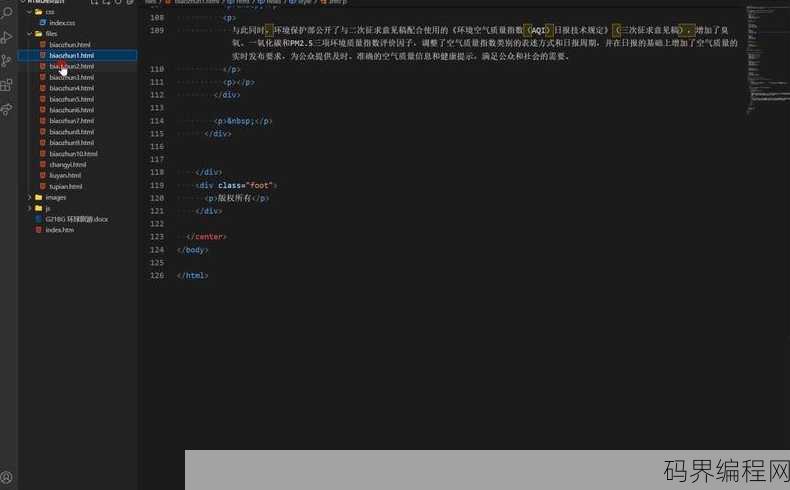The height and width of the screenshot is (490, 790).
Task: Click line number 126 in the gutter
Action: [x=157, y=275]
